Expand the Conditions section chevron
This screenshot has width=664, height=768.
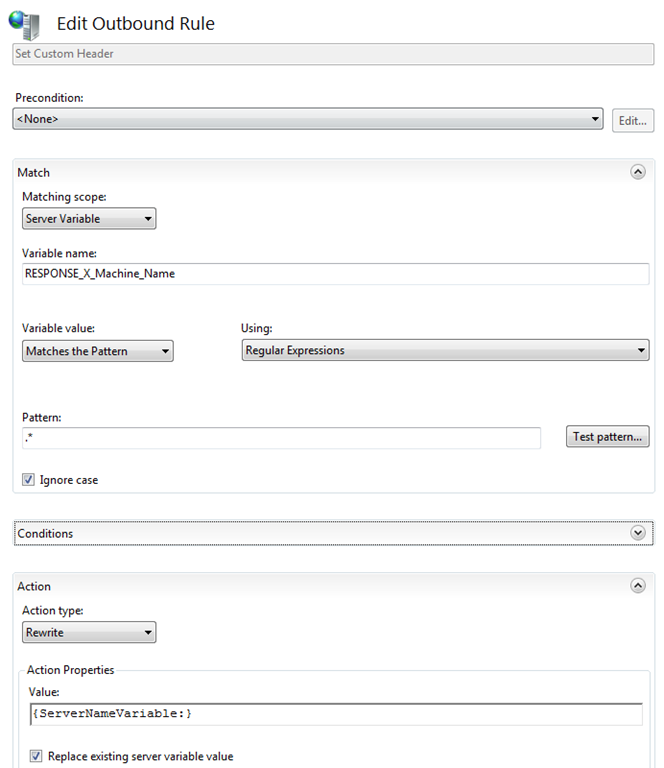click(x=638, y=533)
